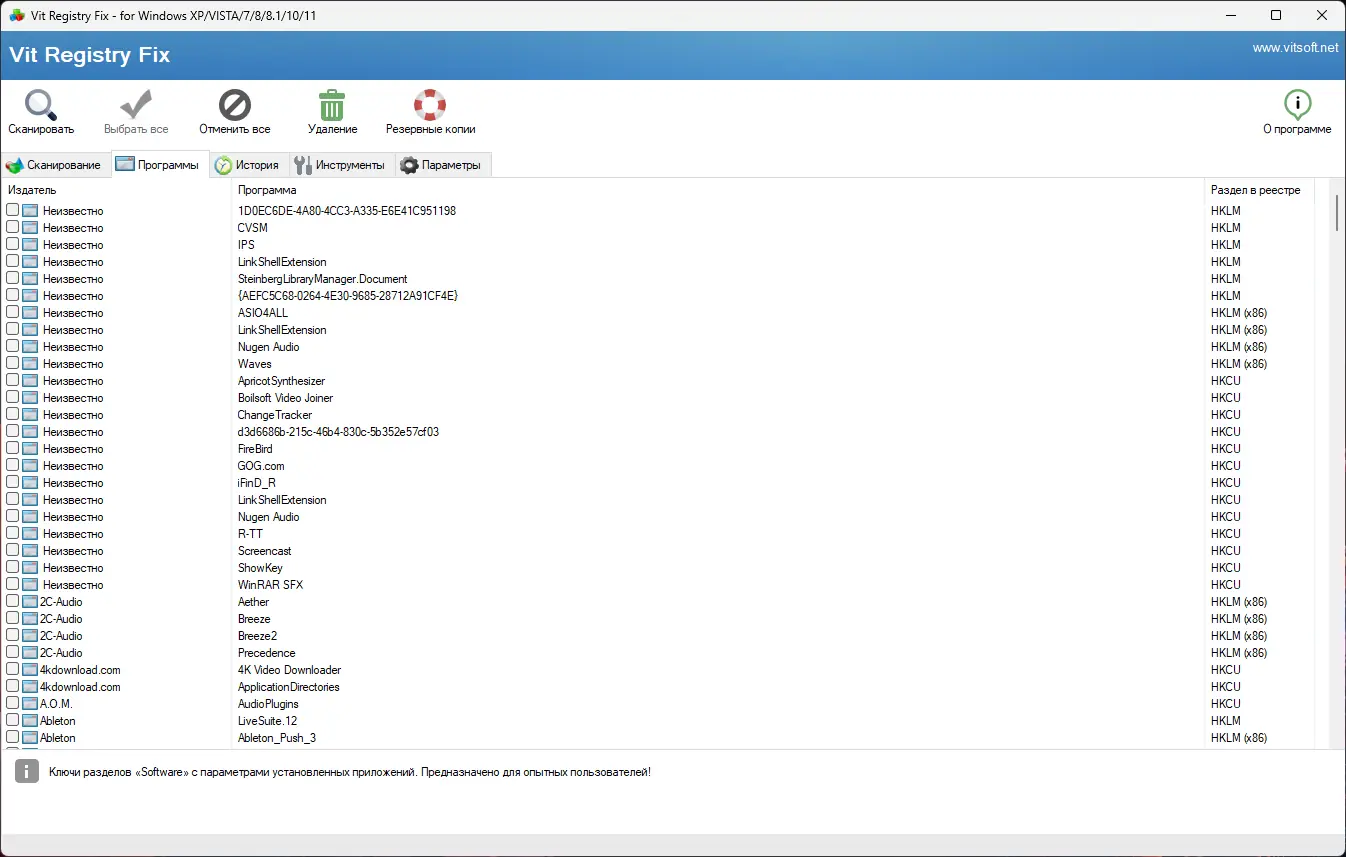The width and height of the screenshot is (1346, 857).
Task: Click the vertical scrollbar thumb of the list
Action: 1337,213
